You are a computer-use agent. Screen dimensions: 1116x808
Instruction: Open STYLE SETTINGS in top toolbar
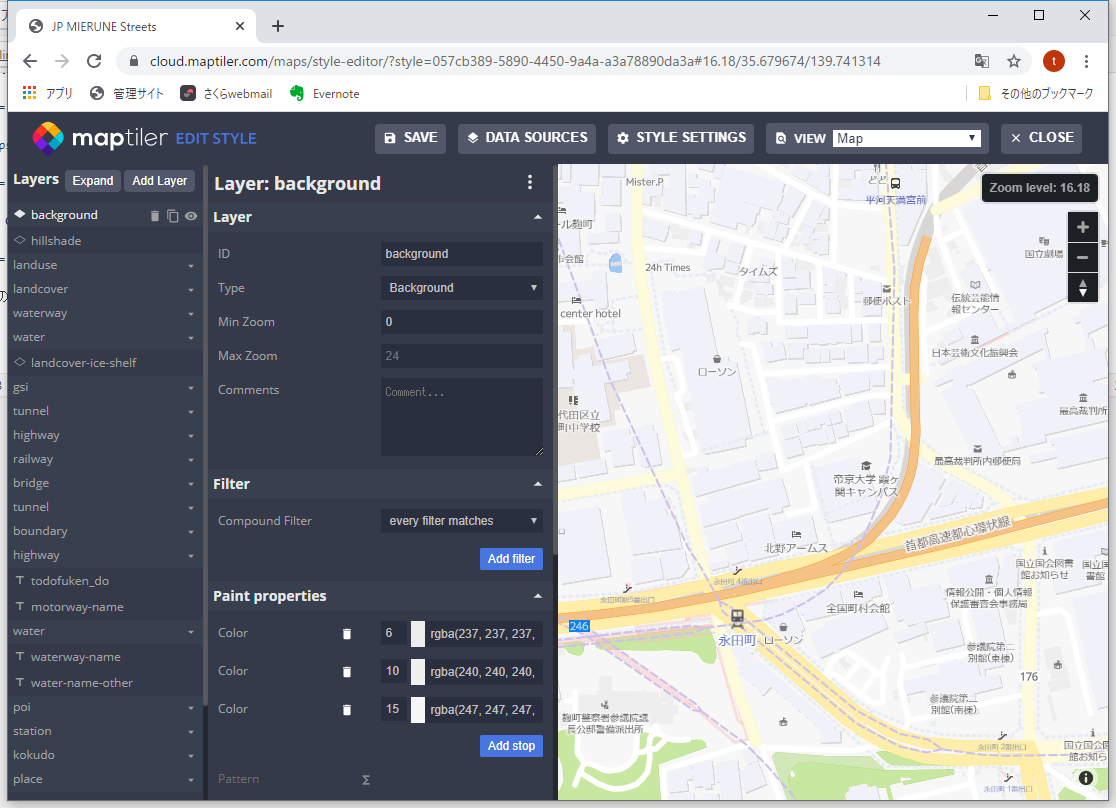click(x=681, y=138)
